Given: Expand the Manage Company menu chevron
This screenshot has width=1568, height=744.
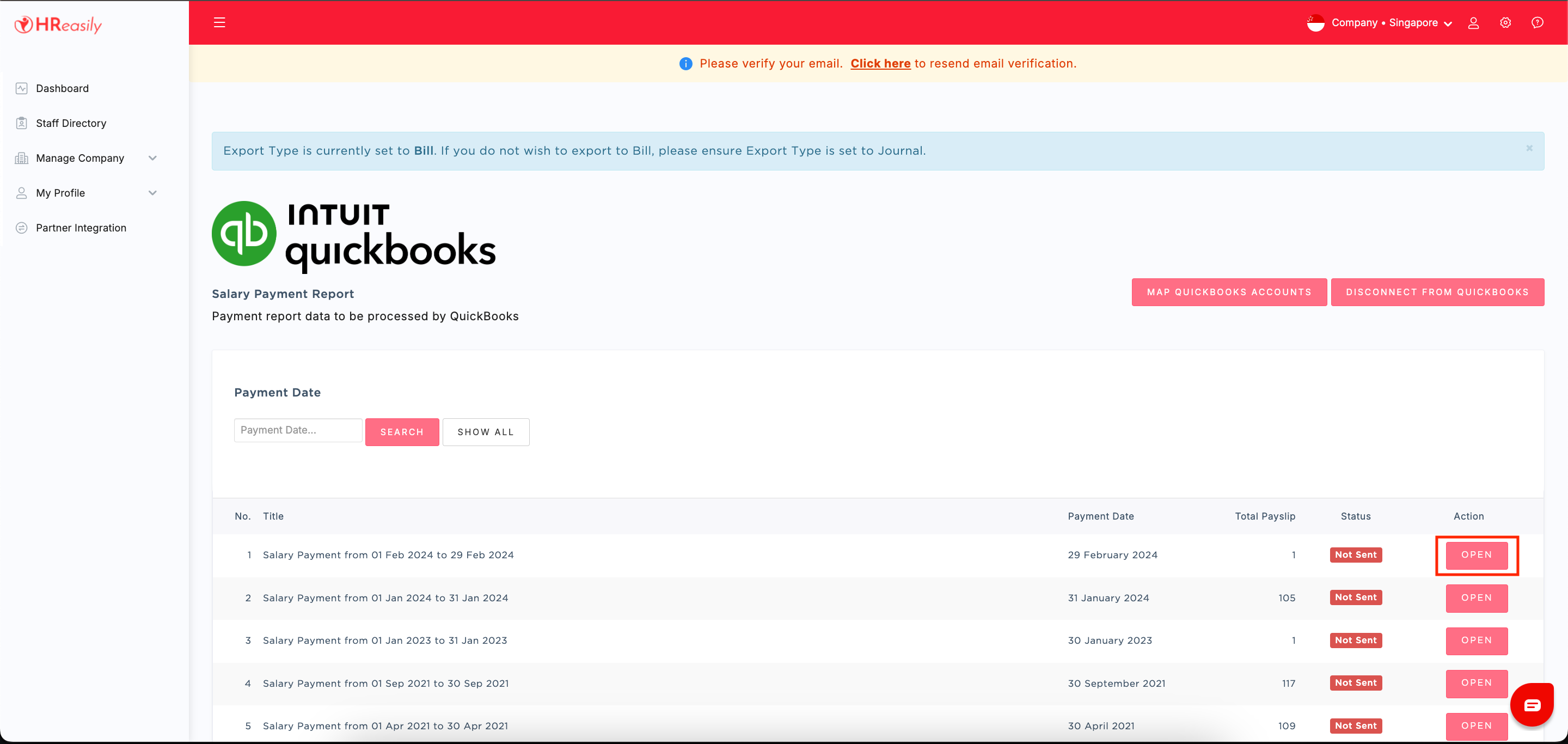Looking at the screenshot, I should click(x=153, y=158).
